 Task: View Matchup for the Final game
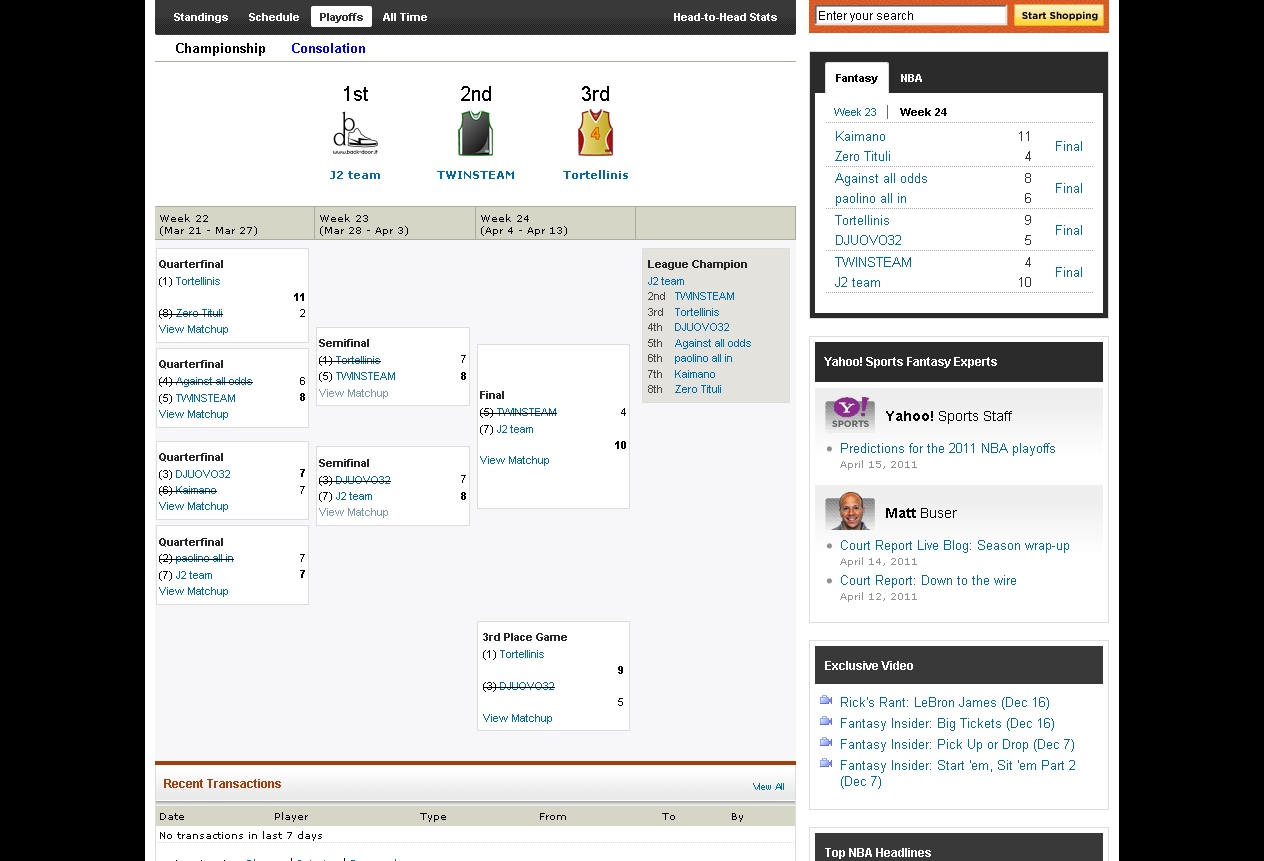tap(515, 460)
